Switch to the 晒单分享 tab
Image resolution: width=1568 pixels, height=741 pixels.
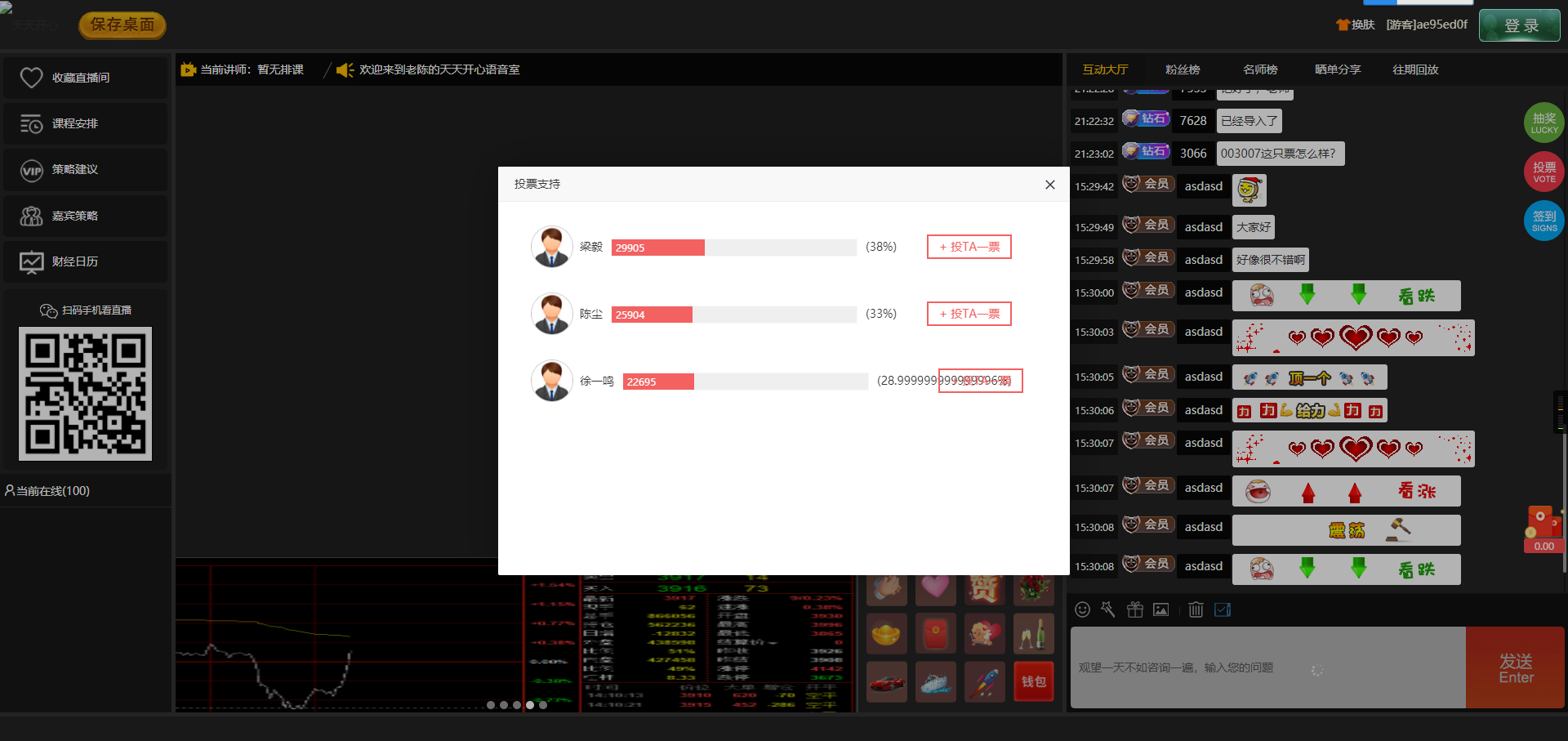coord(1338,70)
